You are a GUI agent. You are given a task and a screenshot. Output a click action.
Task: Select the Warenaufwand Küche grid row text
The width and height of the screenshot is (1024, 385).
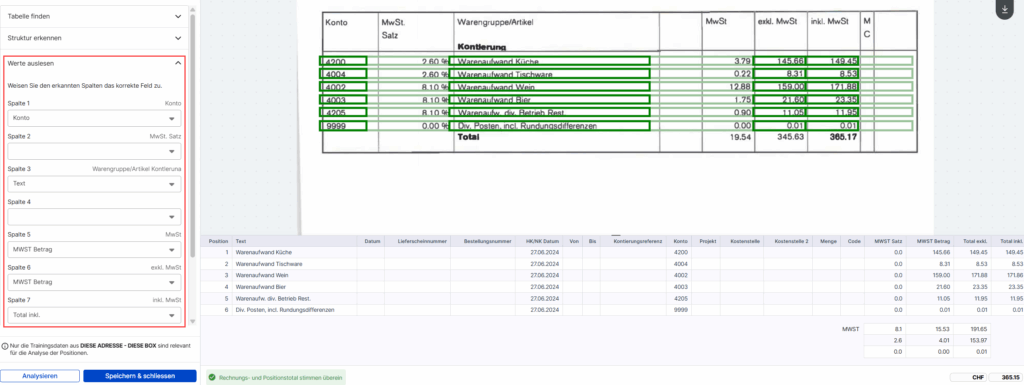263,252
